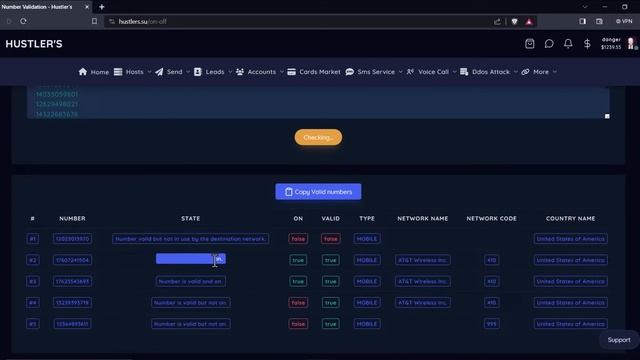Click the HUSTLER'S logo
Image resolution: width=640 pixels, height=360 pixels.
tap(34, 44)
